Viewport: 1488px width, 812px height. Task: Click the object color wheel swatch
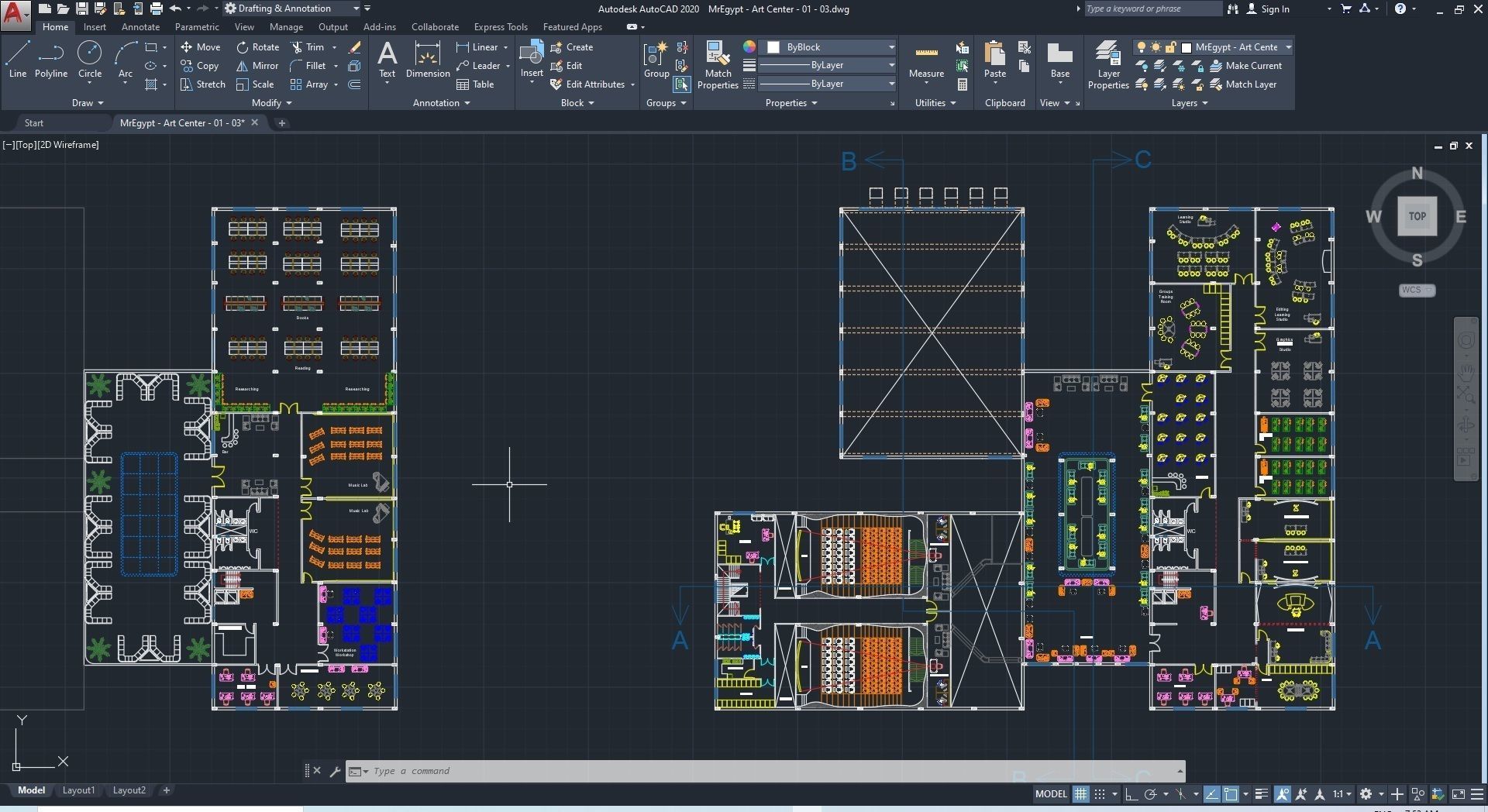click(749, 47)
